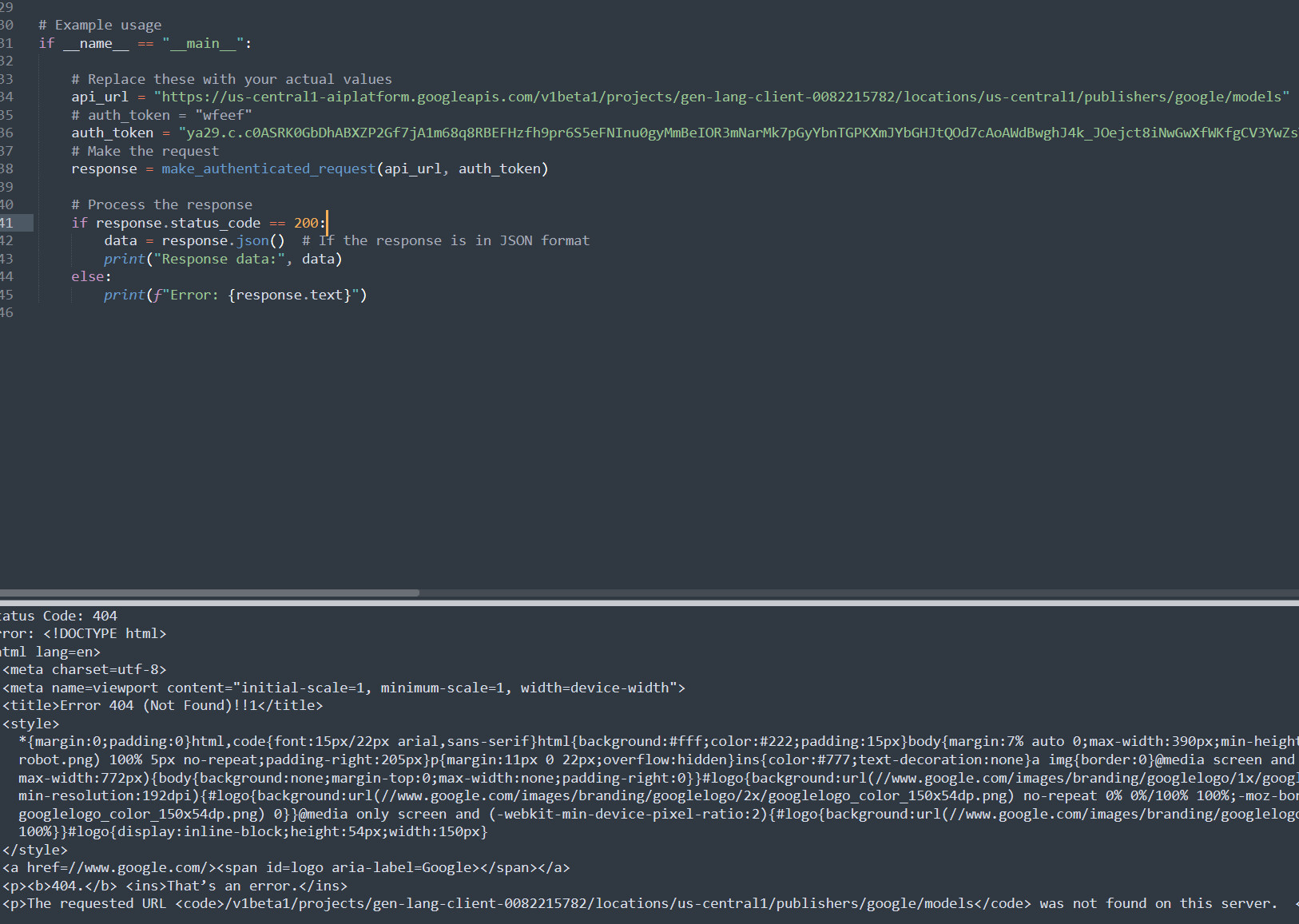Click the "# Replace these with your actual values" comment
1299x924 pixels.
(232, 79)
